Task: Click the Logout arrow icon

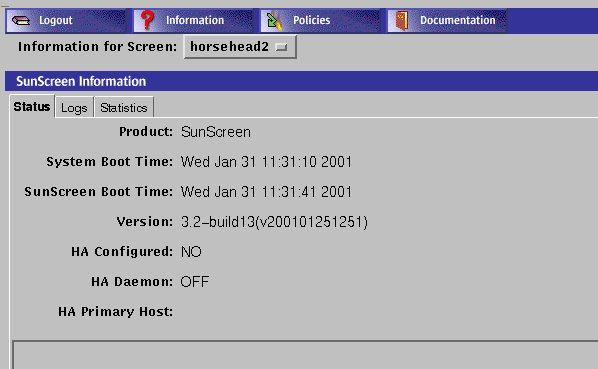Action: pos(21,20)
